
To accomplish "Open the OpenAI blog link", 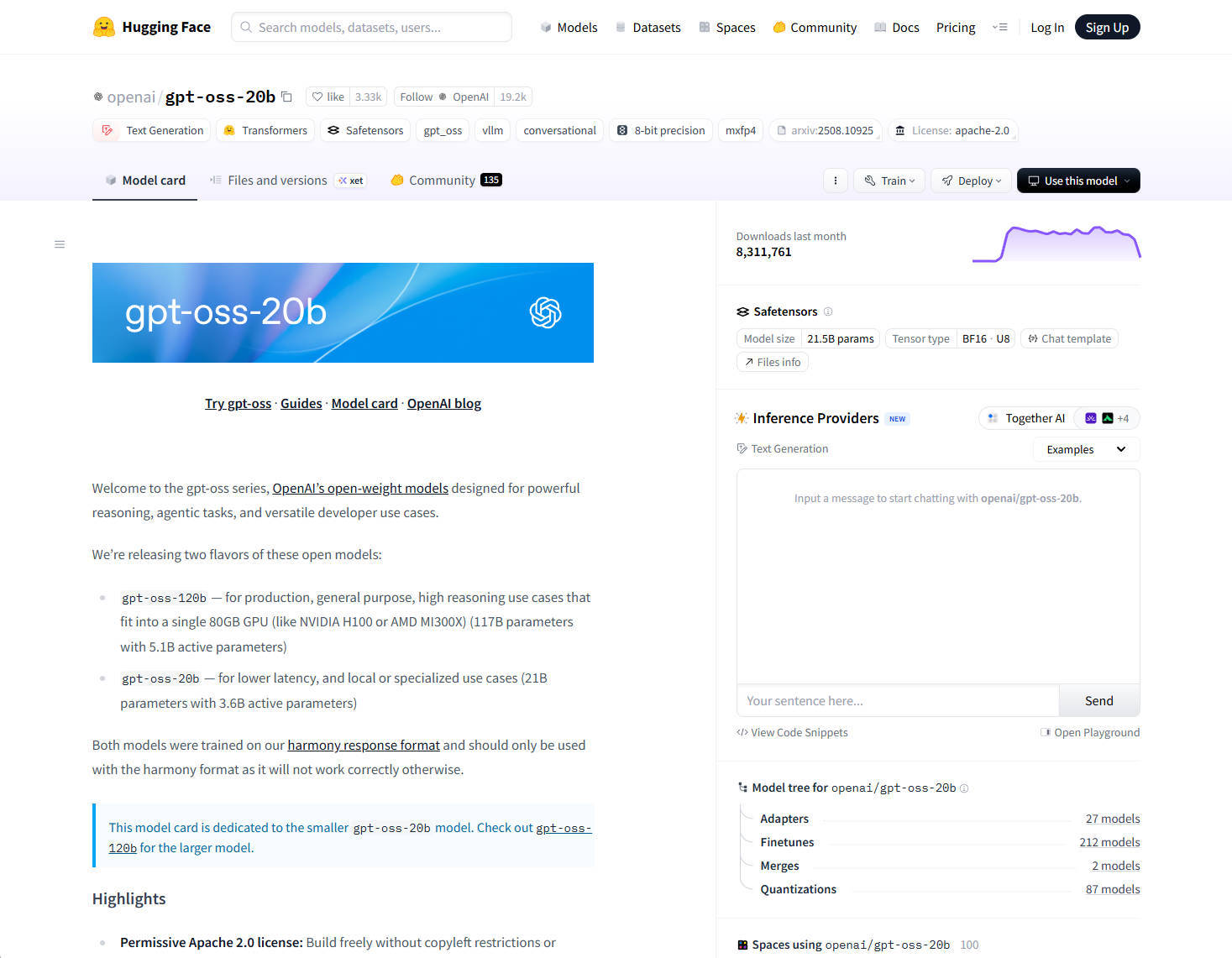I will (x=444, y=404).
